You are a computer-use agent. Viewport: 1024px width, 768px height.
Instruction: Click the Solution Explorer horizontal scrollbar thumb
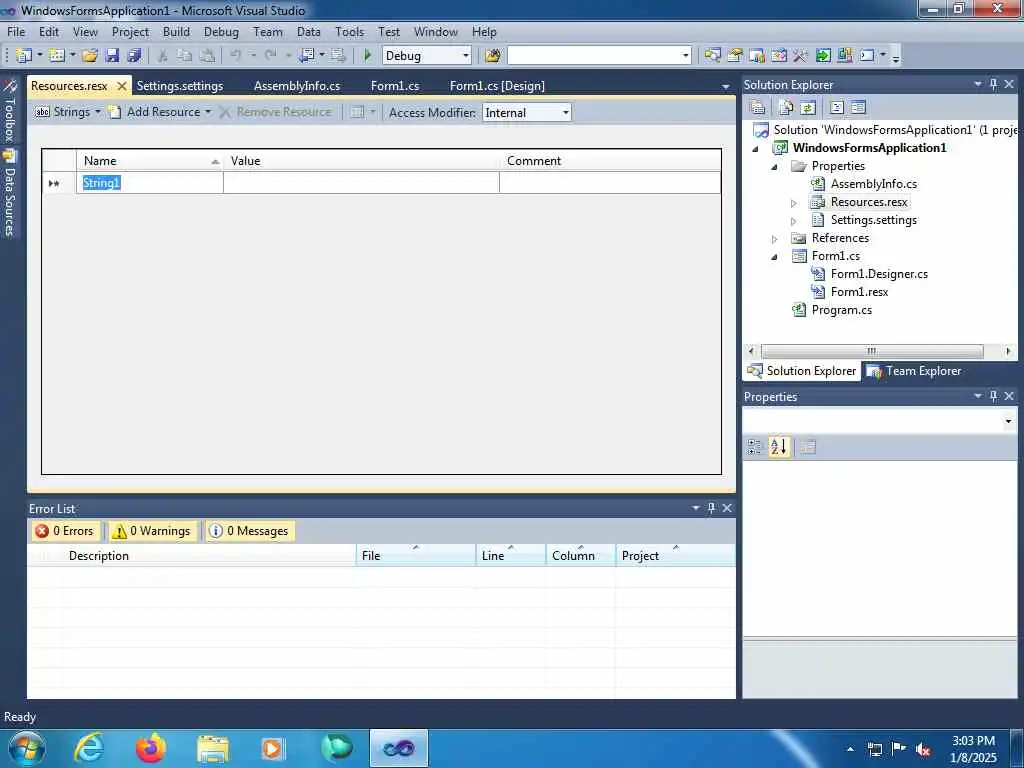(872, 351)
